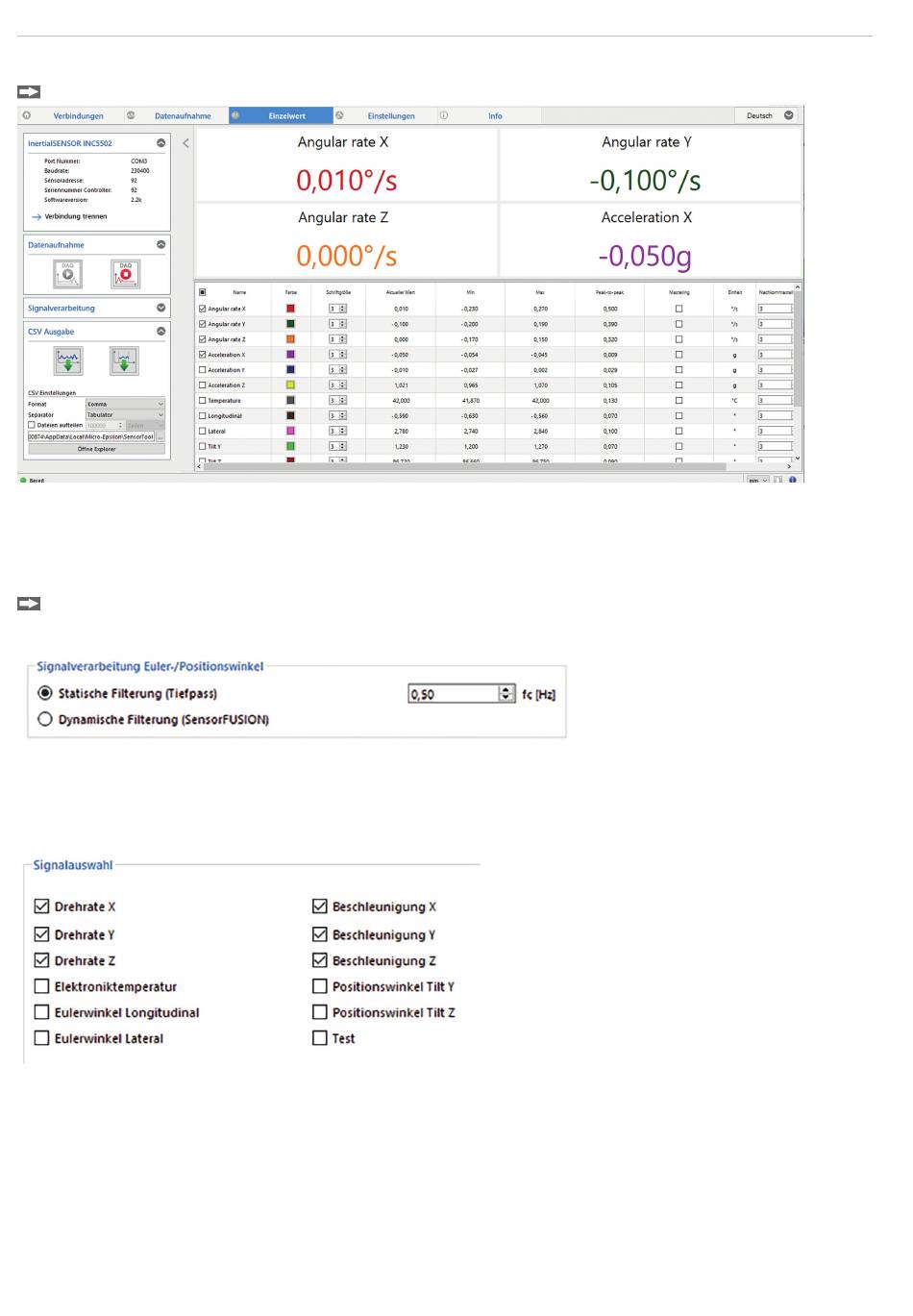The height and width of the screenshot is (1316, 913).
Task: Go to the Info tab
Action: pyautogui.click(x=495, y=116)
